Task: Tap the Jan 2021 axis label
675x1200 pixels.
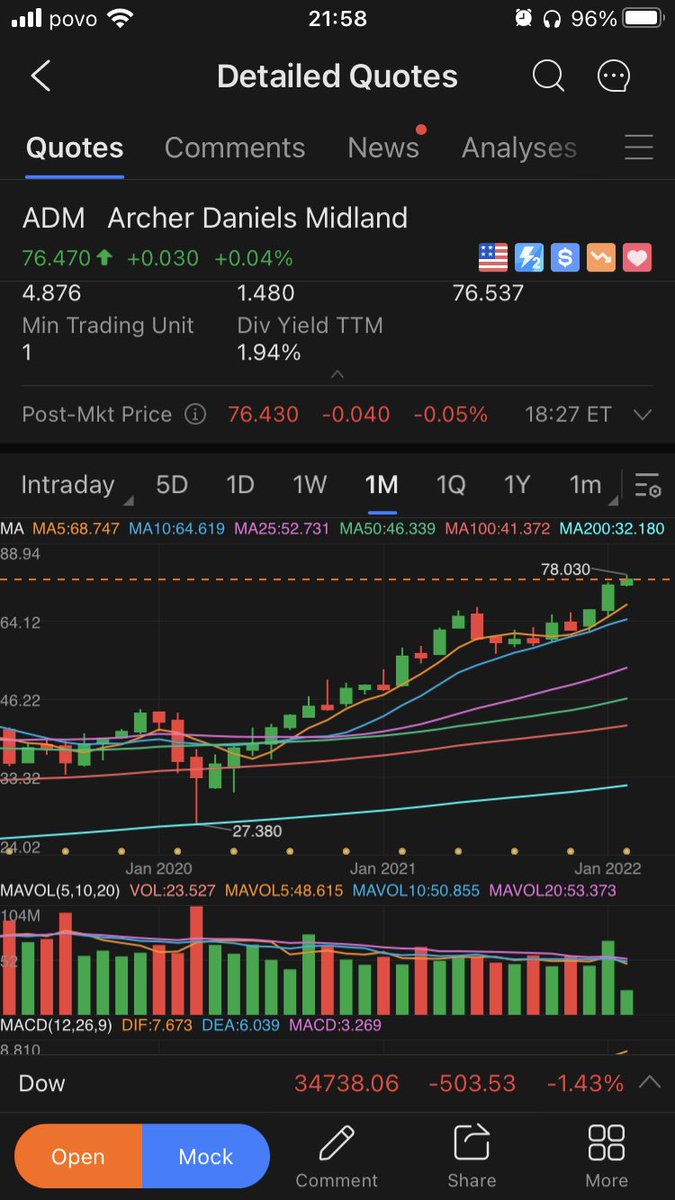Action: coord(383,868)
